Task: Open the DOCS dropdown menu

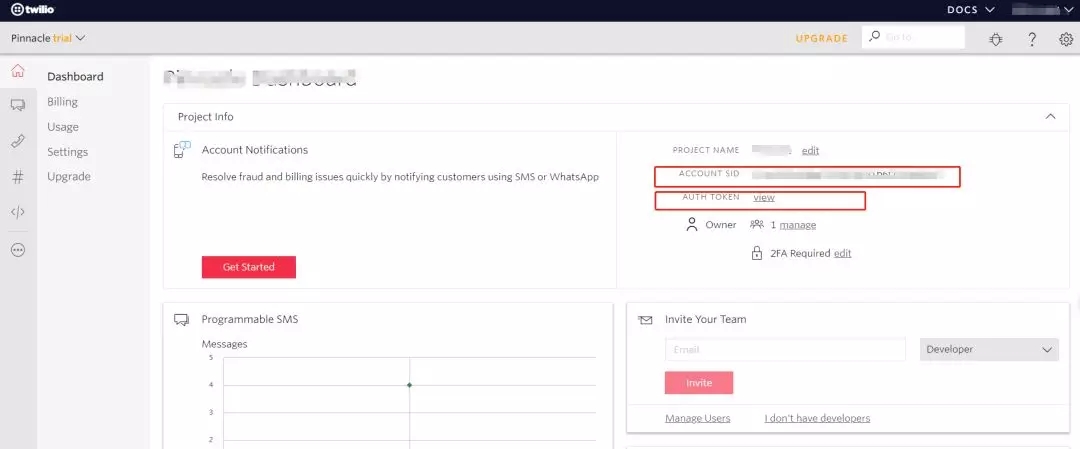Action: tap(971, 10)
